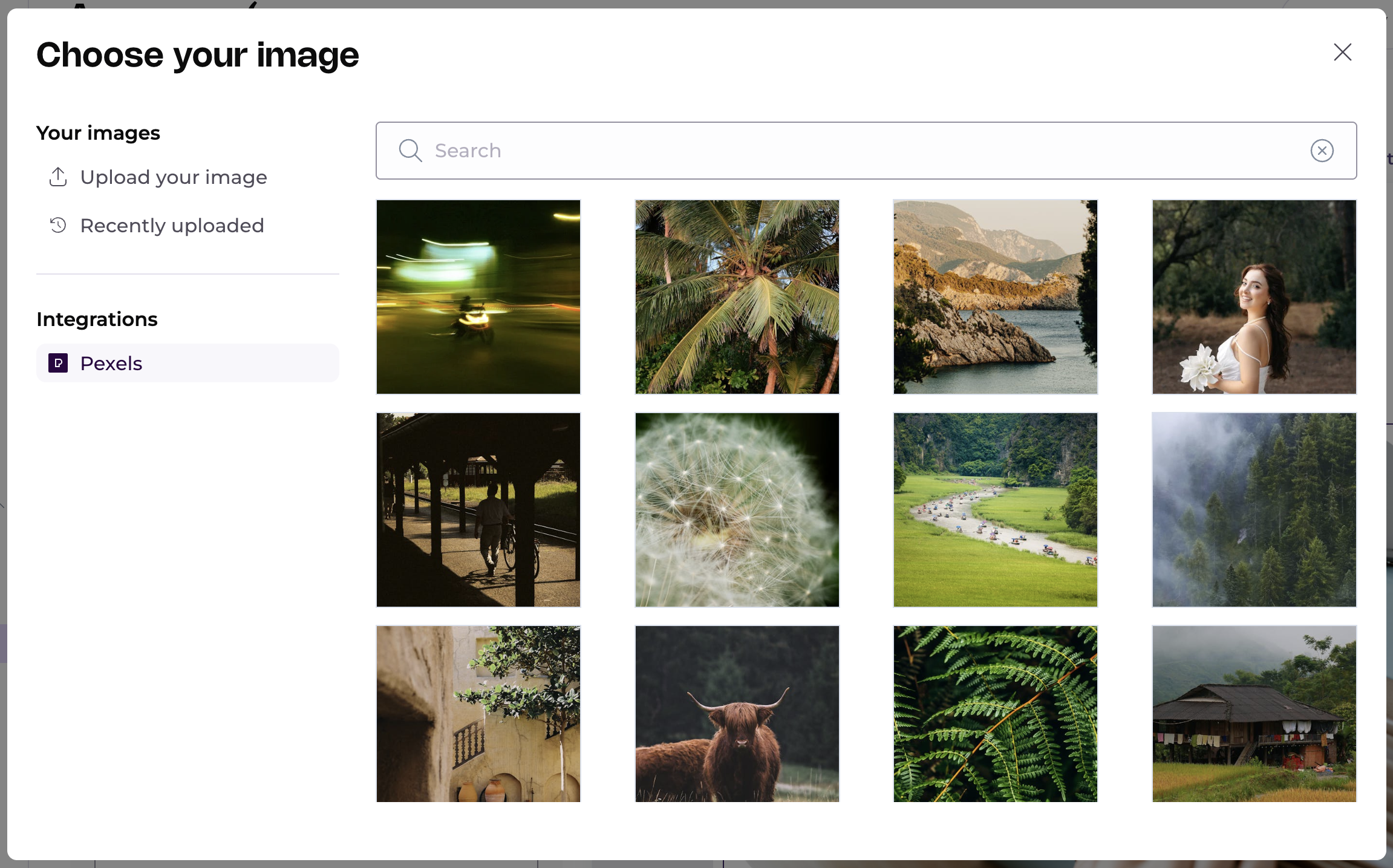Select the blurred motorcycle night photo

[478, 297]
